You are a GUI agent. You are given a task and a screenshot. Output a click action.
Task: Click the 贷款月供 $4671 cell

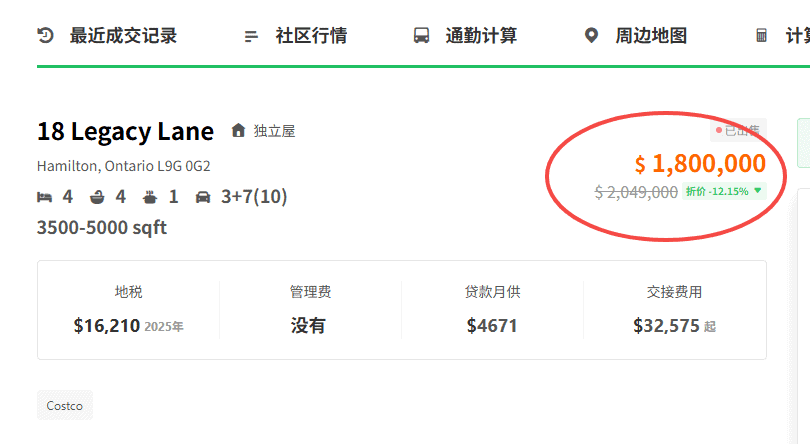492,309
